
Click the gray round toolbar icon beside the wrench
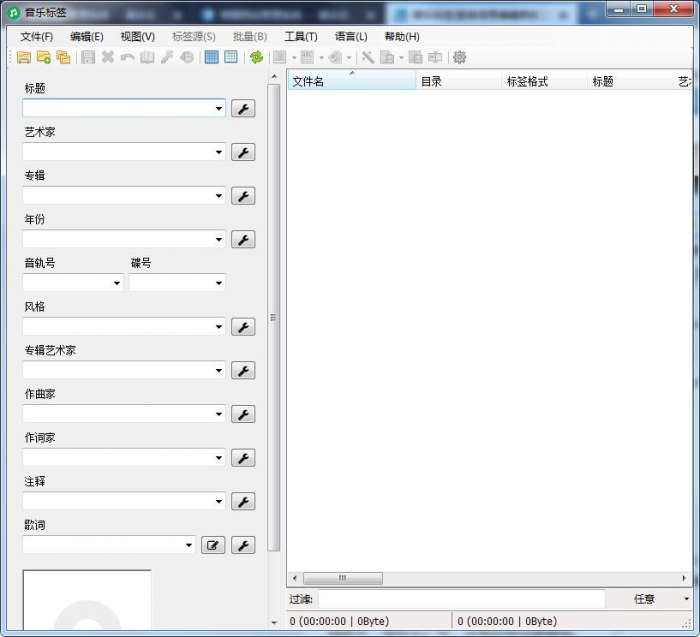tap(187, 57)
